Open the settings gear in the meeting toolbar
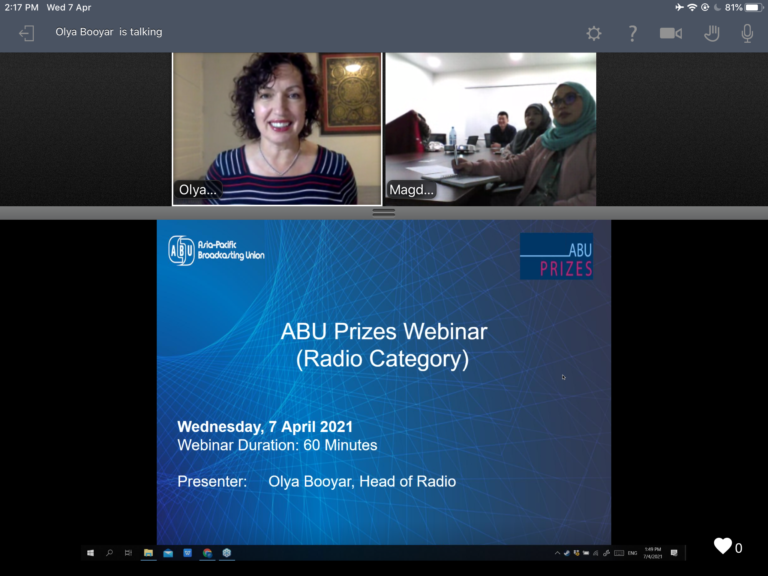 pyautogui.click(x=594, y=33)
